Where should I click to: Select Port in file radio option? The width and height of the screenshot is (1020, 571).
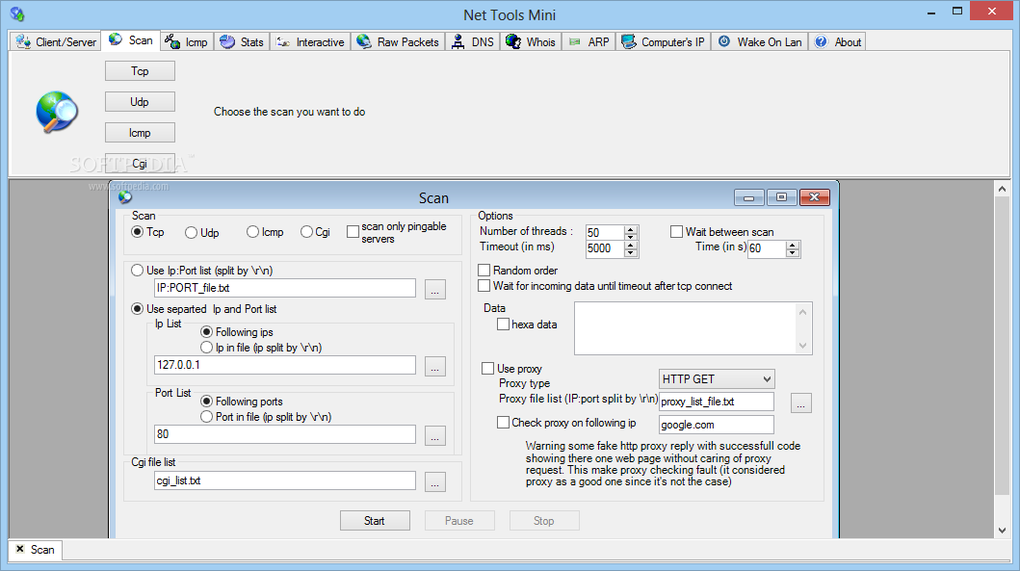click(206, 416)
